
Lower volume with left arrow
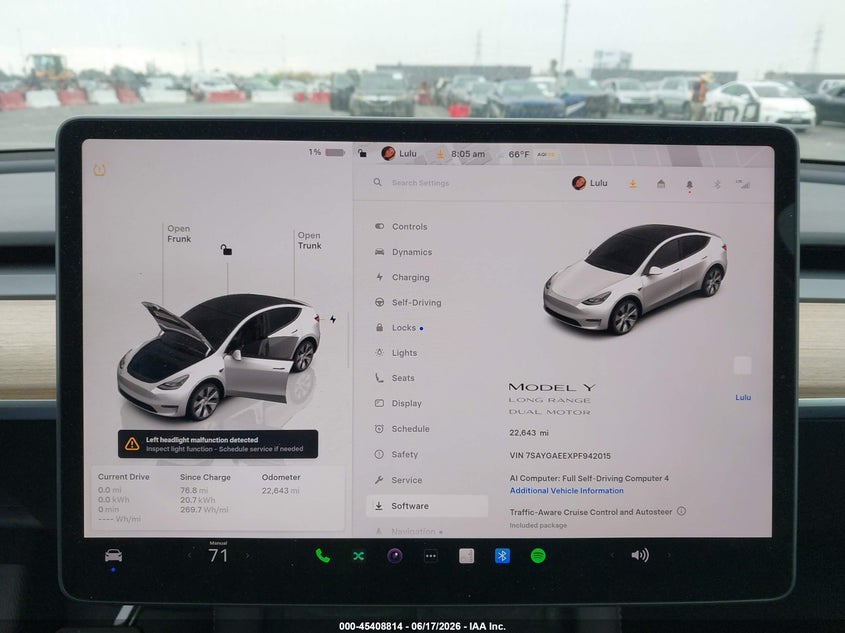(612, 555)
